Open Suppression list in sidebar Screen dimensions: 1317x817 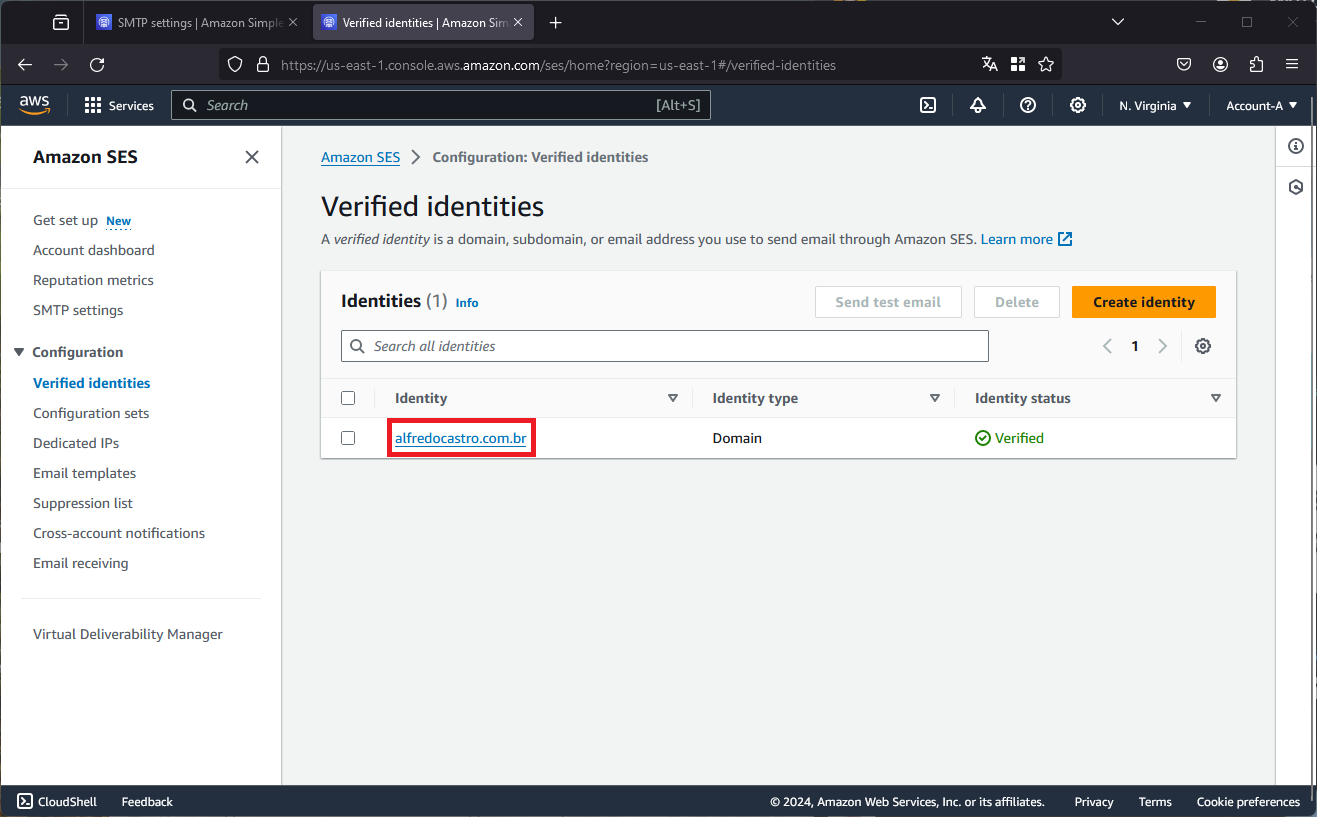83,503
